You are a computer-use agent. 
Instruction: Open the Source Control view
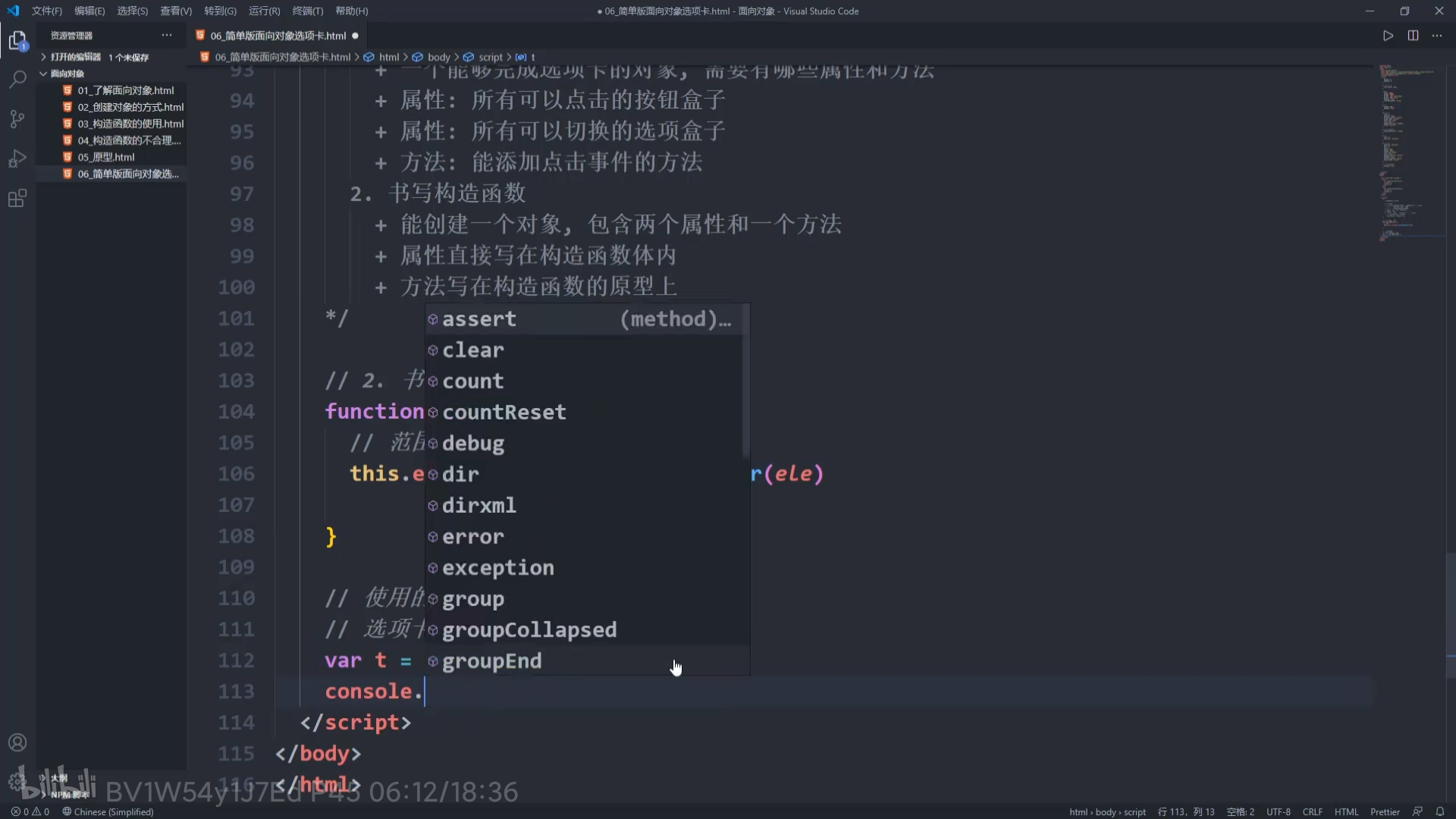pyautogui.click(x=17, y=119)
